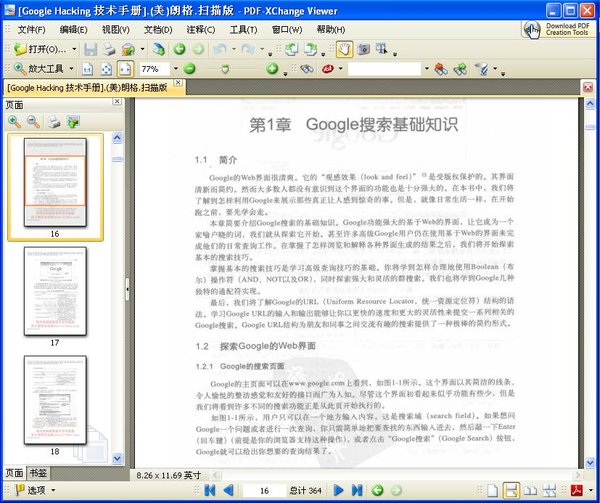Switch to the 书签 (Bookmarks) tab
This screenshot has width=600, height=503.
tap(37, 473)
